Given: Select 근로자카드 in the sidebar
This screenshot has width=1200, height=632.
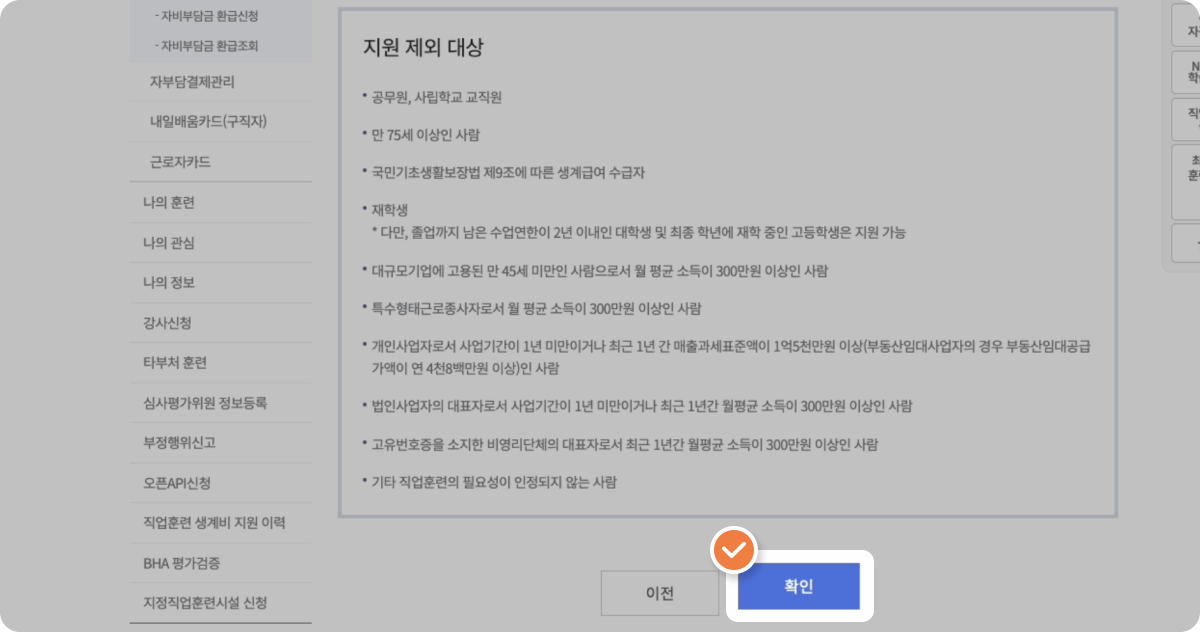Looking at the screenshot, I should (180, 162).
